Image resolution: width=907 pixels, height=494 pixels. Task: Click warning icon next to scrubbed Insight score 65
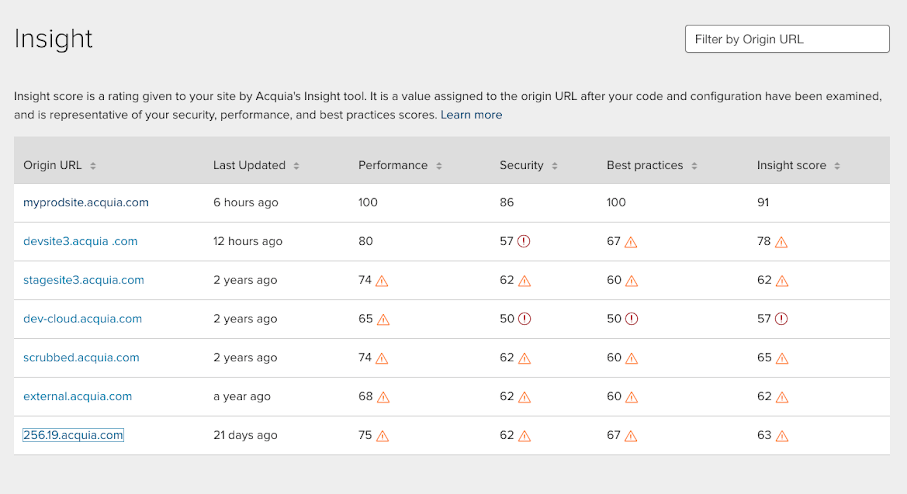(x=781, y=358)
